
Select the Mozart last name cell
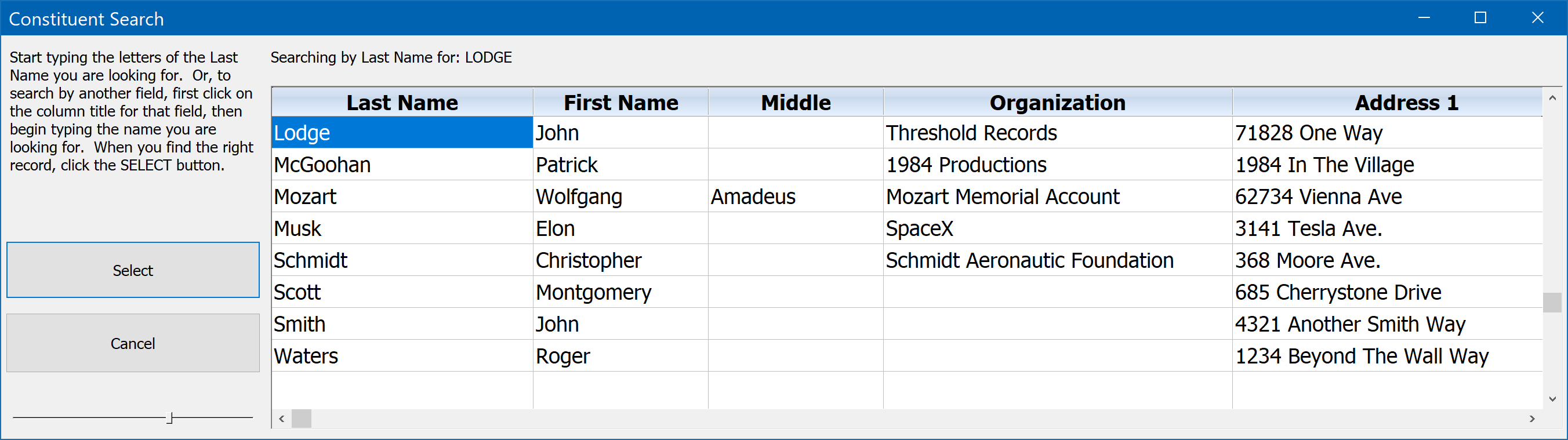click(x=402, y=197)
